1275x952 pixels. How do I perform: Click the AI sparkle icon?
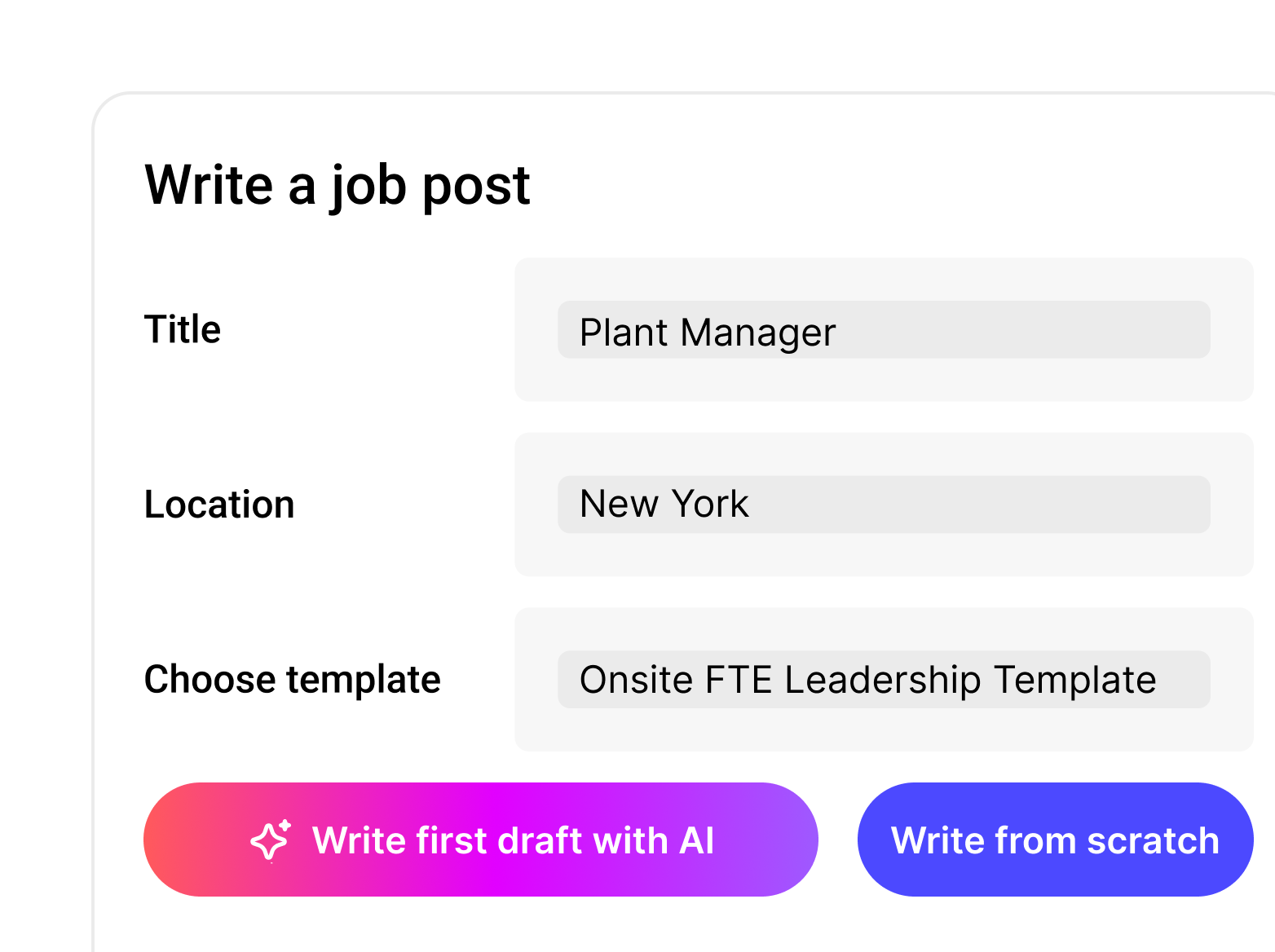pyautogui.click(x=271, y=840)
